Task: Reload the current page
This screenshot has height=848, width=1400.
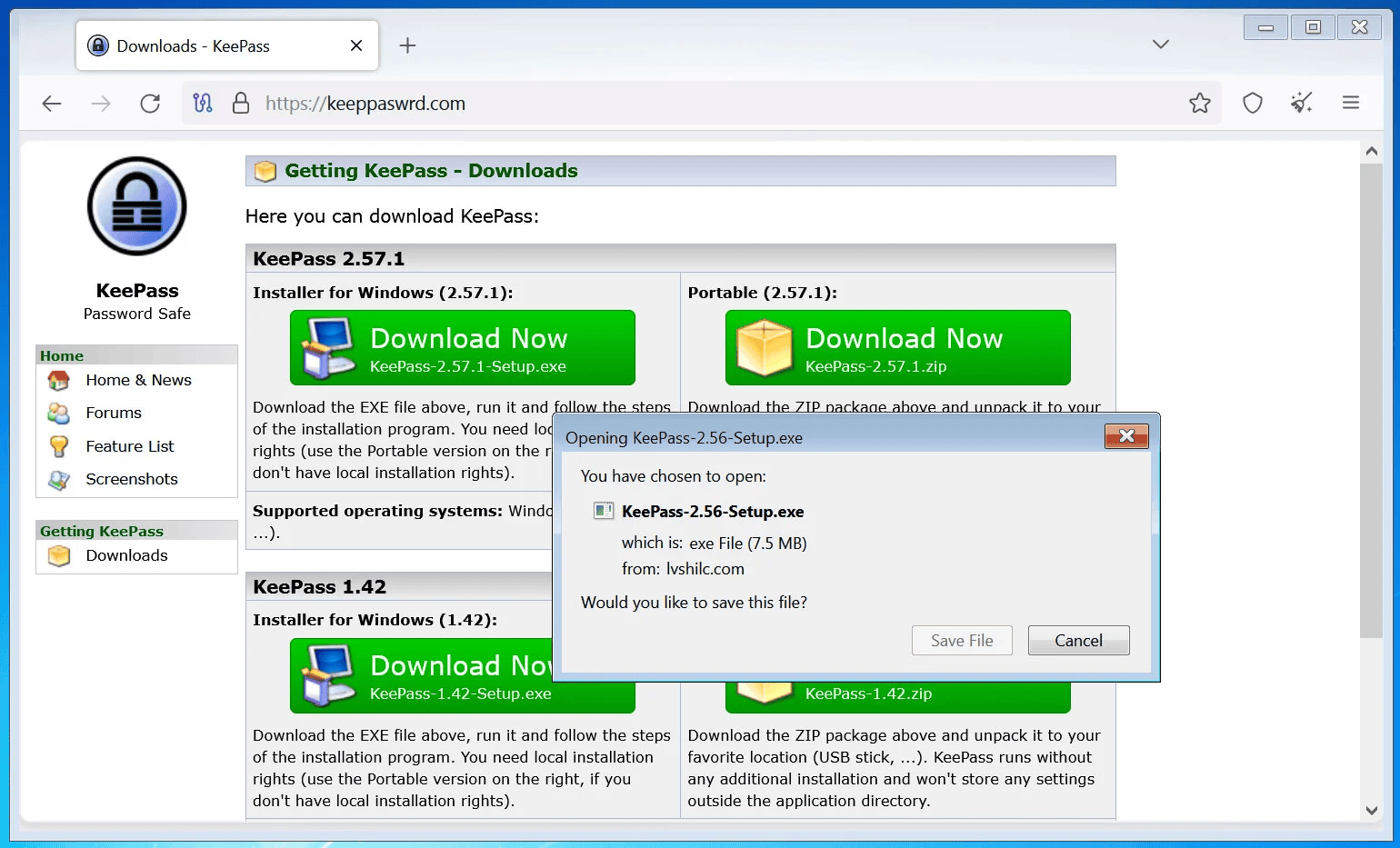Action: click(150, 103)
